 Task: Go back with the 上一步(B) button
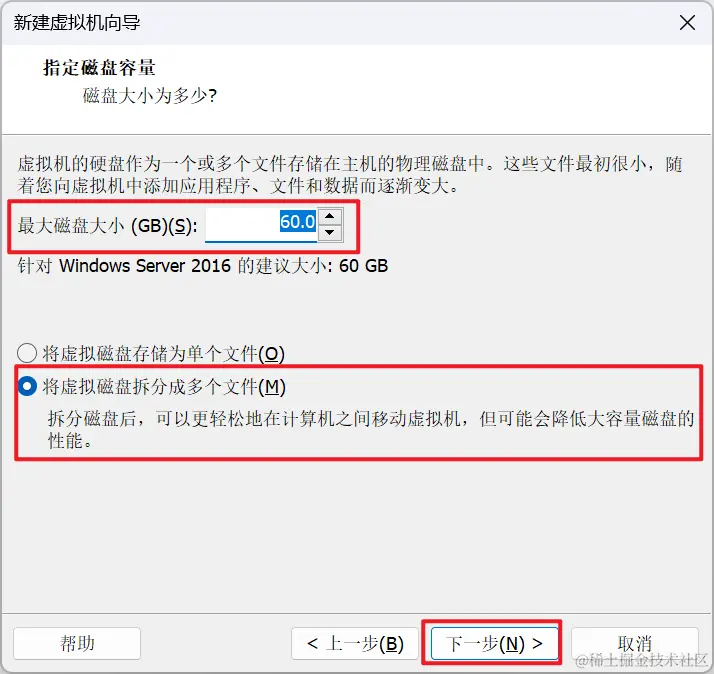(x=355, y=643)
